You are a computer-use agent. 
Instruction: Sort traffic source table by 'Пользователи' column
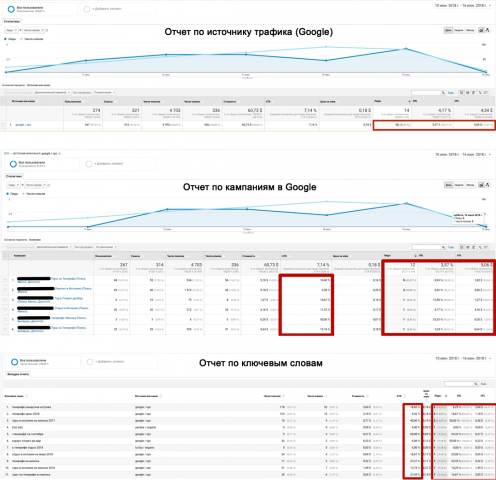click(x=73, y=101)
